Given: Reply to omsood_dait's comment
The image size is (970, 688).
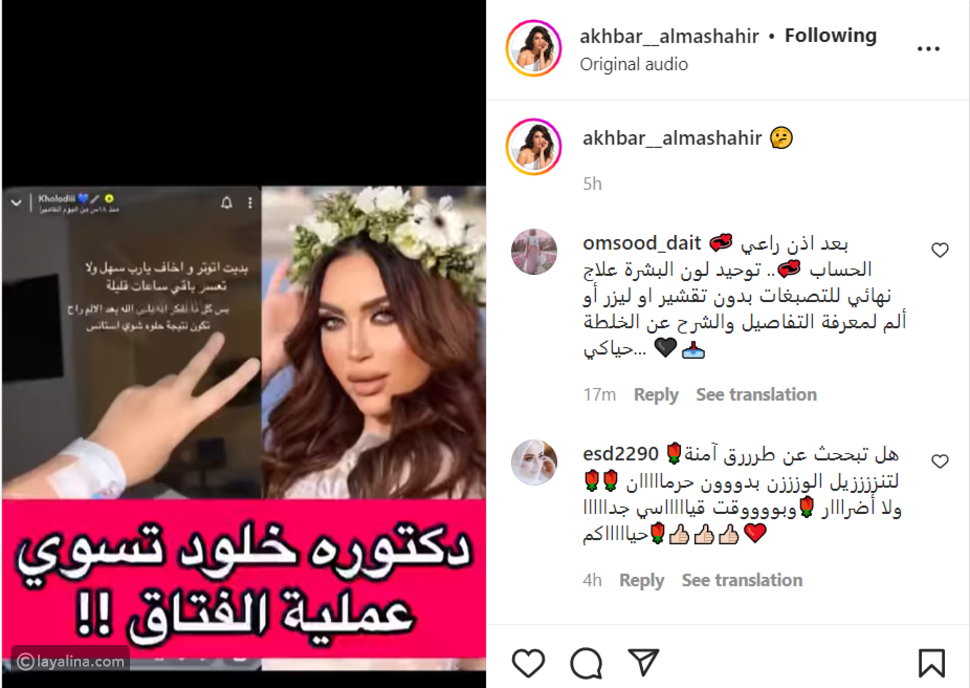Looking at the screenshot, I should tap(656, 394).
